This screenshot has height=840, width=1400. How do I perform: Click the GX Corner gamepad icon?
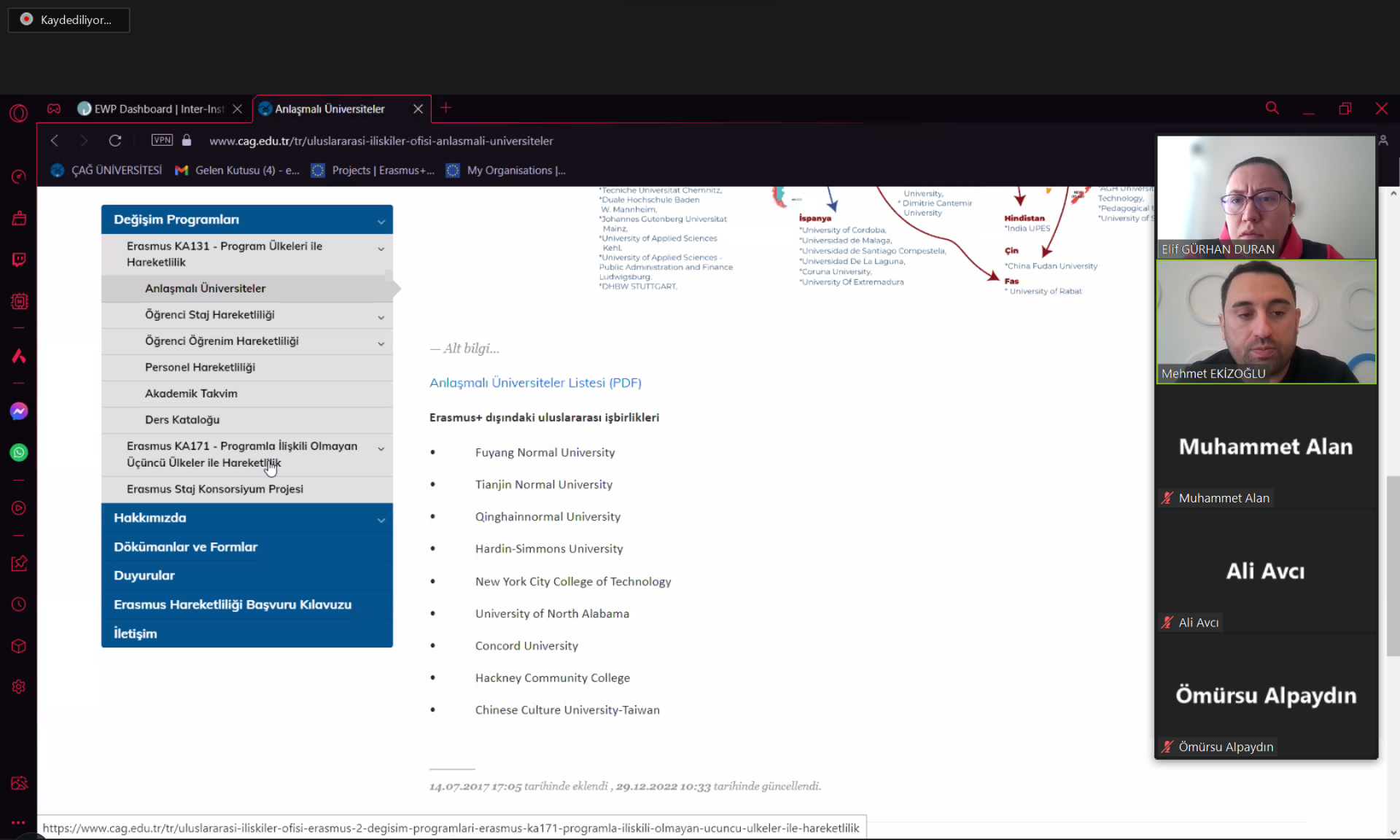(54, 109)
